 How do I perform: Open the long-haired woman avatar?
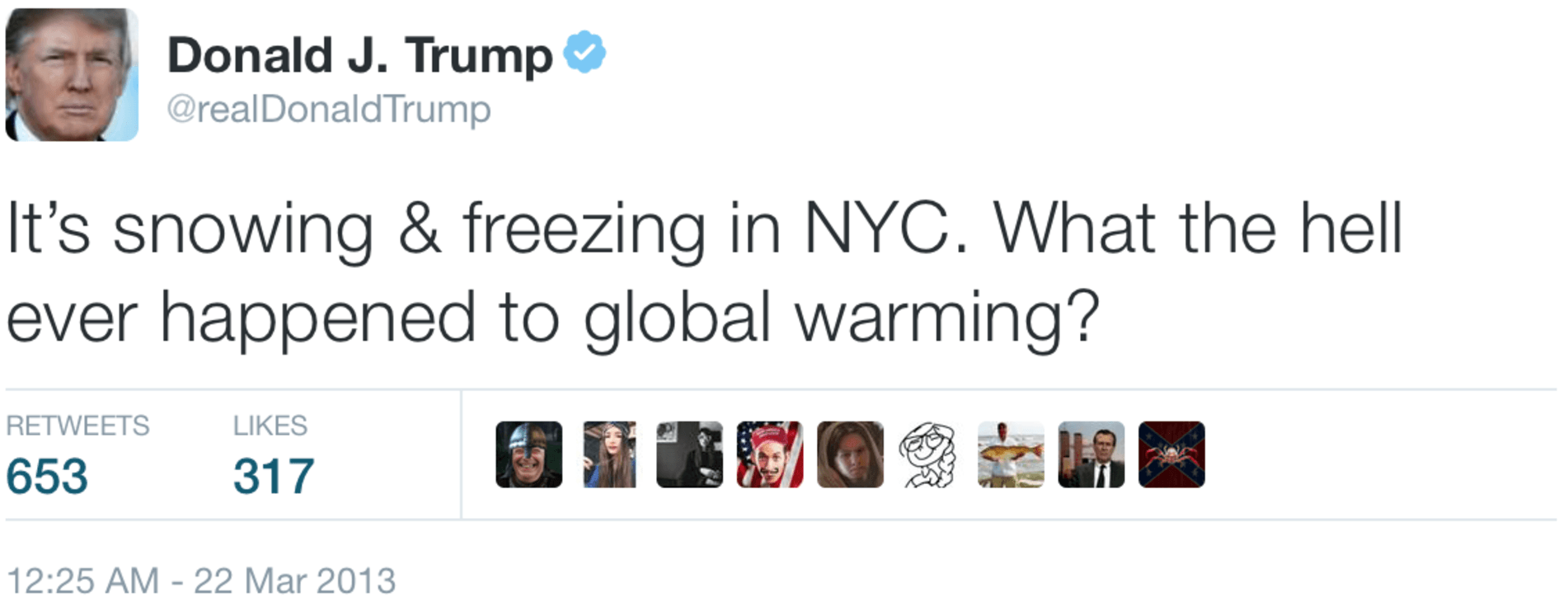[609, 454]
